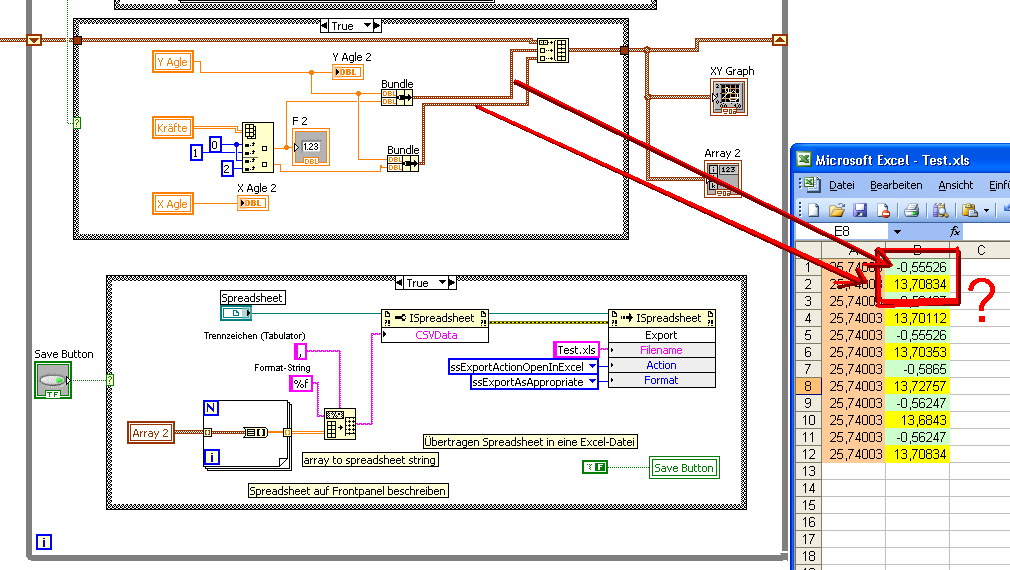
Task: Click the numeric constant 2 near Index Array
Action: 227,169
